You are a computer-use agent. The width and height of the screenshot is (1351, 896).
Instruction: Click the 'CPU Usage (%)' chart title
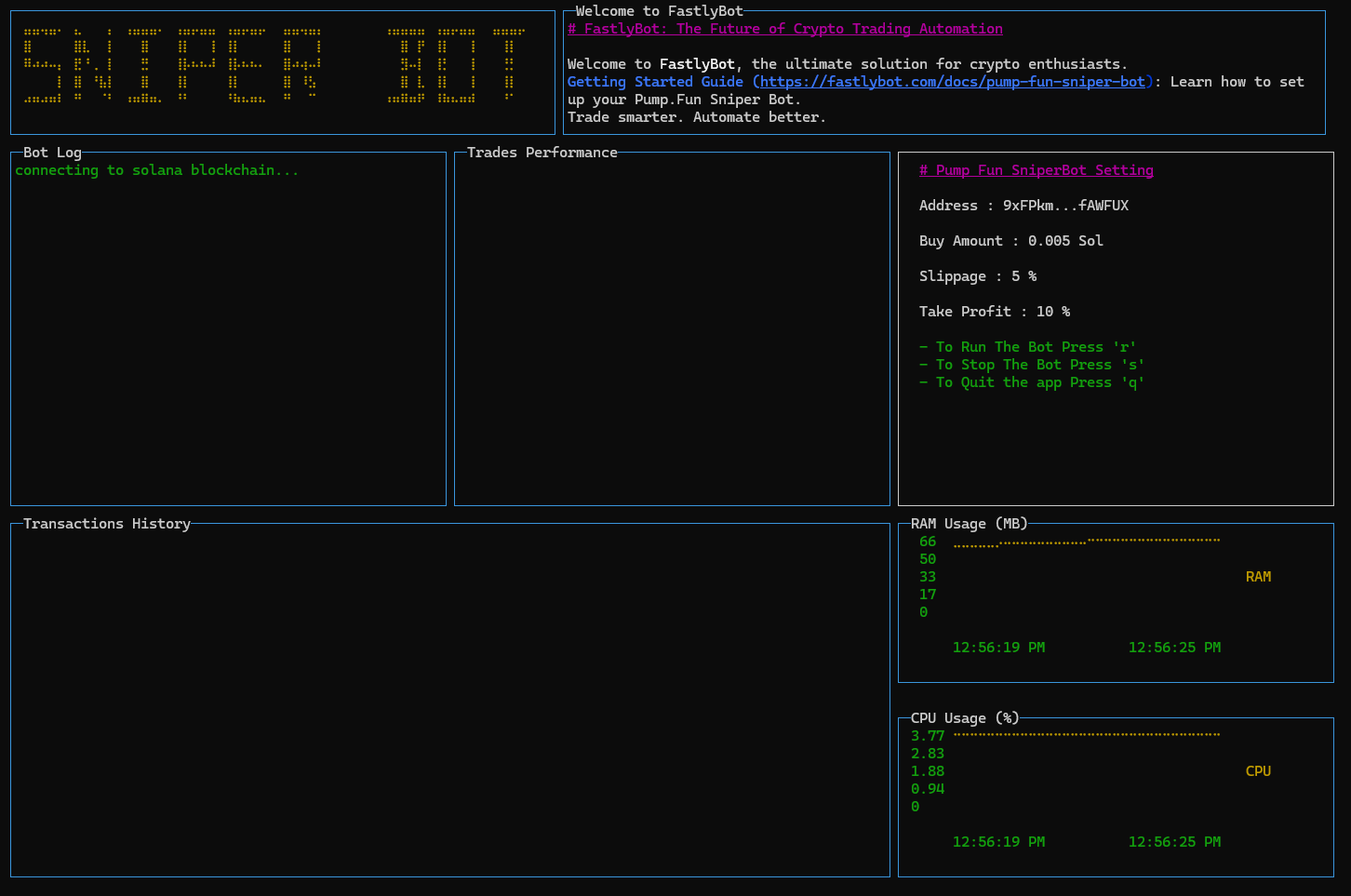965,718
